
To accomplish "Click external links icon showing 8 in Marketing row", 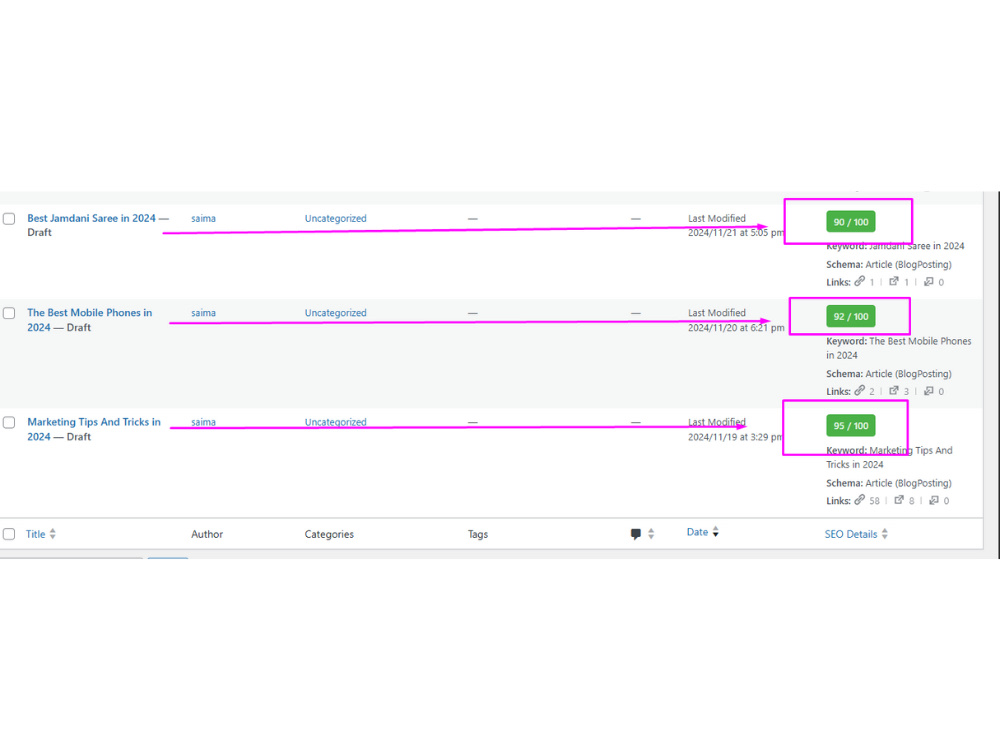I will [899, 499].
